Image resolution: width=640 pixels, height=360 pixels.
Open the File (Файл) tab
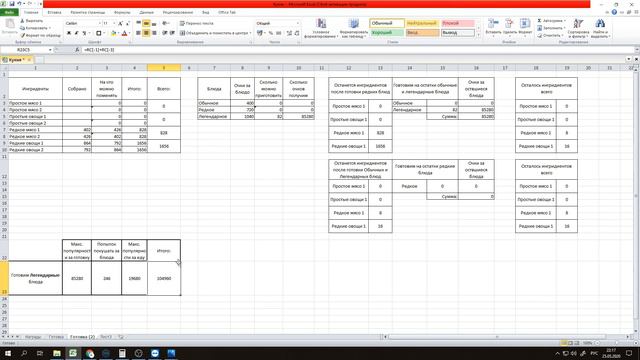[9, 13]
